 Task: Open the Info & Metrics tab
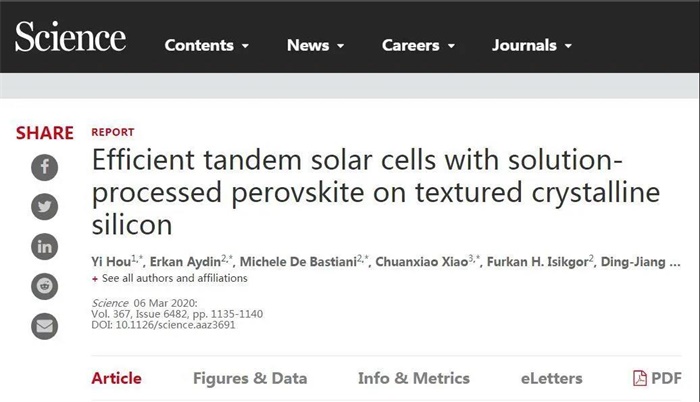[413, 378]
